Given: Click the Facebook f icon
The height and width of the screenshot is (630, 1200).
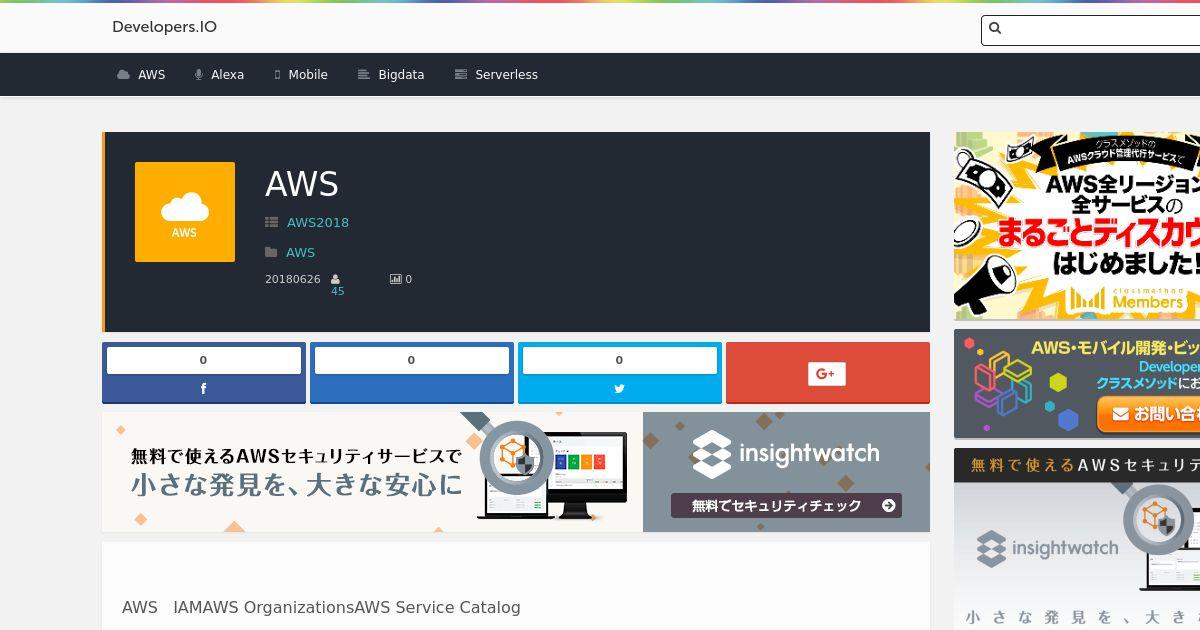Looking at the screenshot, I should click(x=204, y=389).
